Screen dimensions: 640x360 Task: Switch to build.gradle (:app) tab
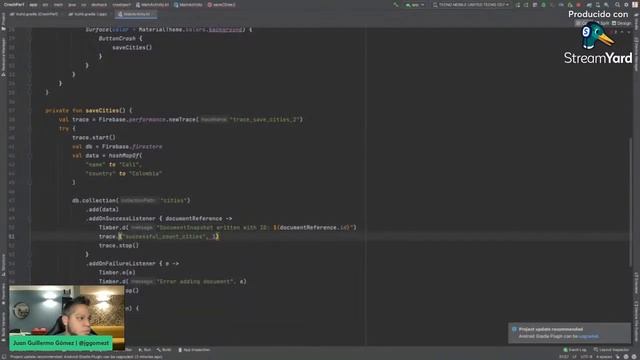(x=88, y=14)
